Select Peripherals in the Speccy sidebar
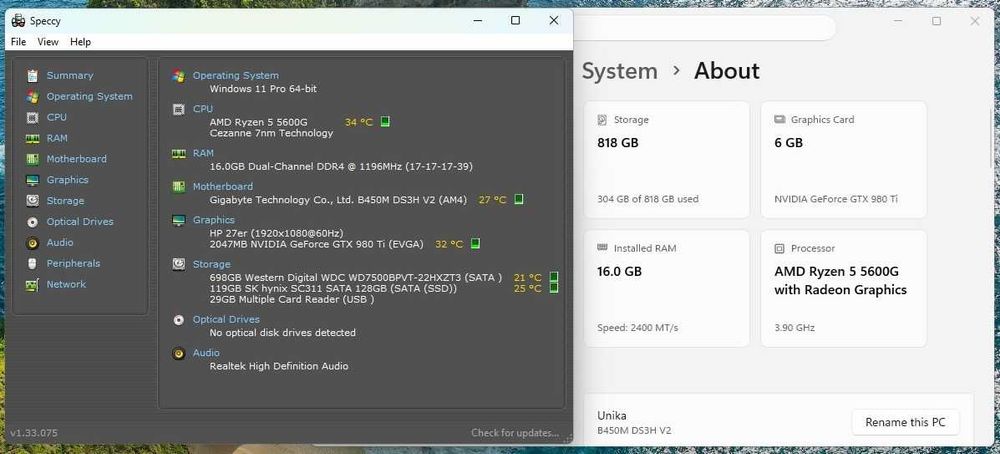The height and width of the screenshot is (454, 1000). [x=73, y=263]
